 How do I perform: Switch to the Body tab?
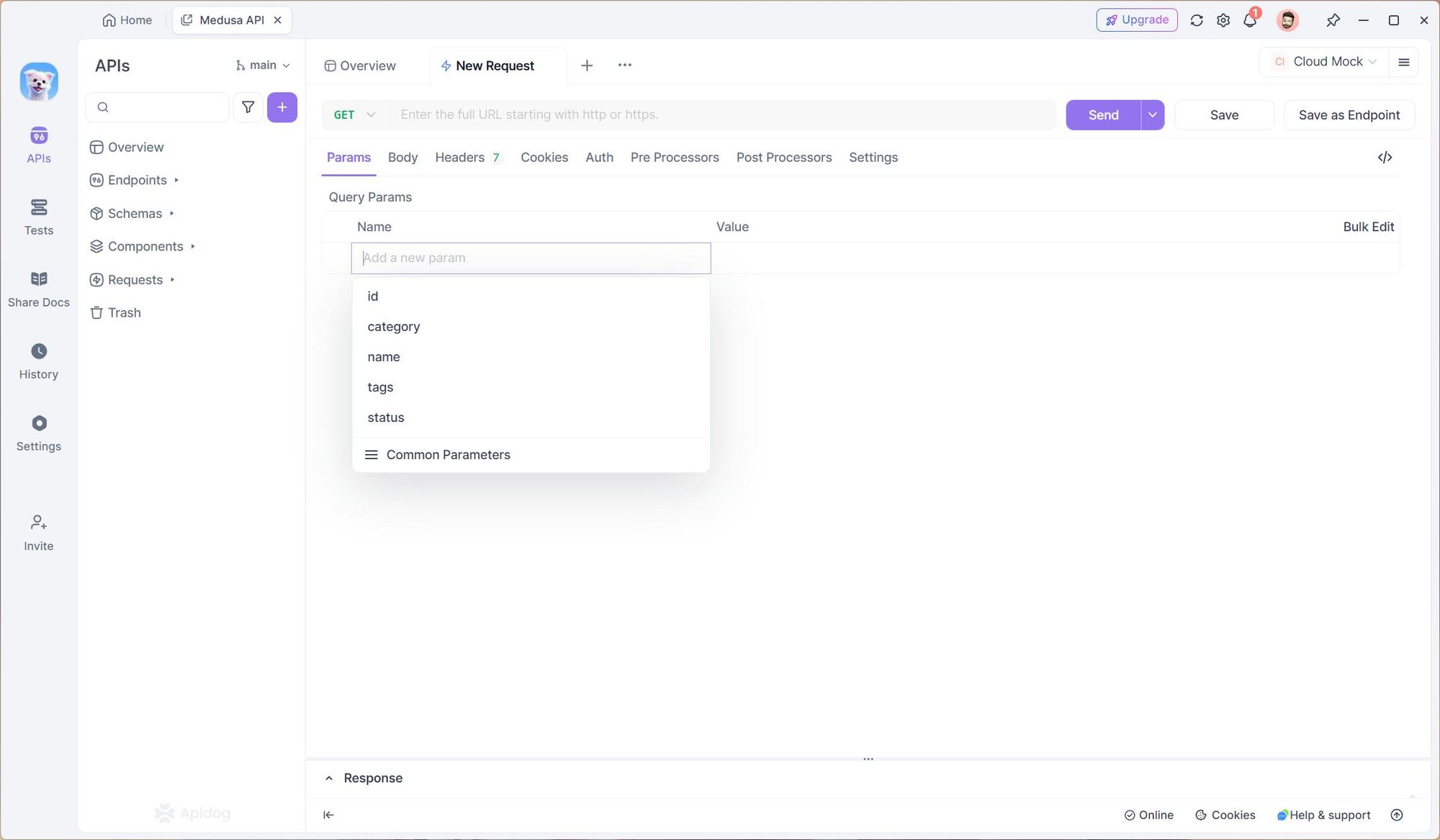tap(403, 157)
